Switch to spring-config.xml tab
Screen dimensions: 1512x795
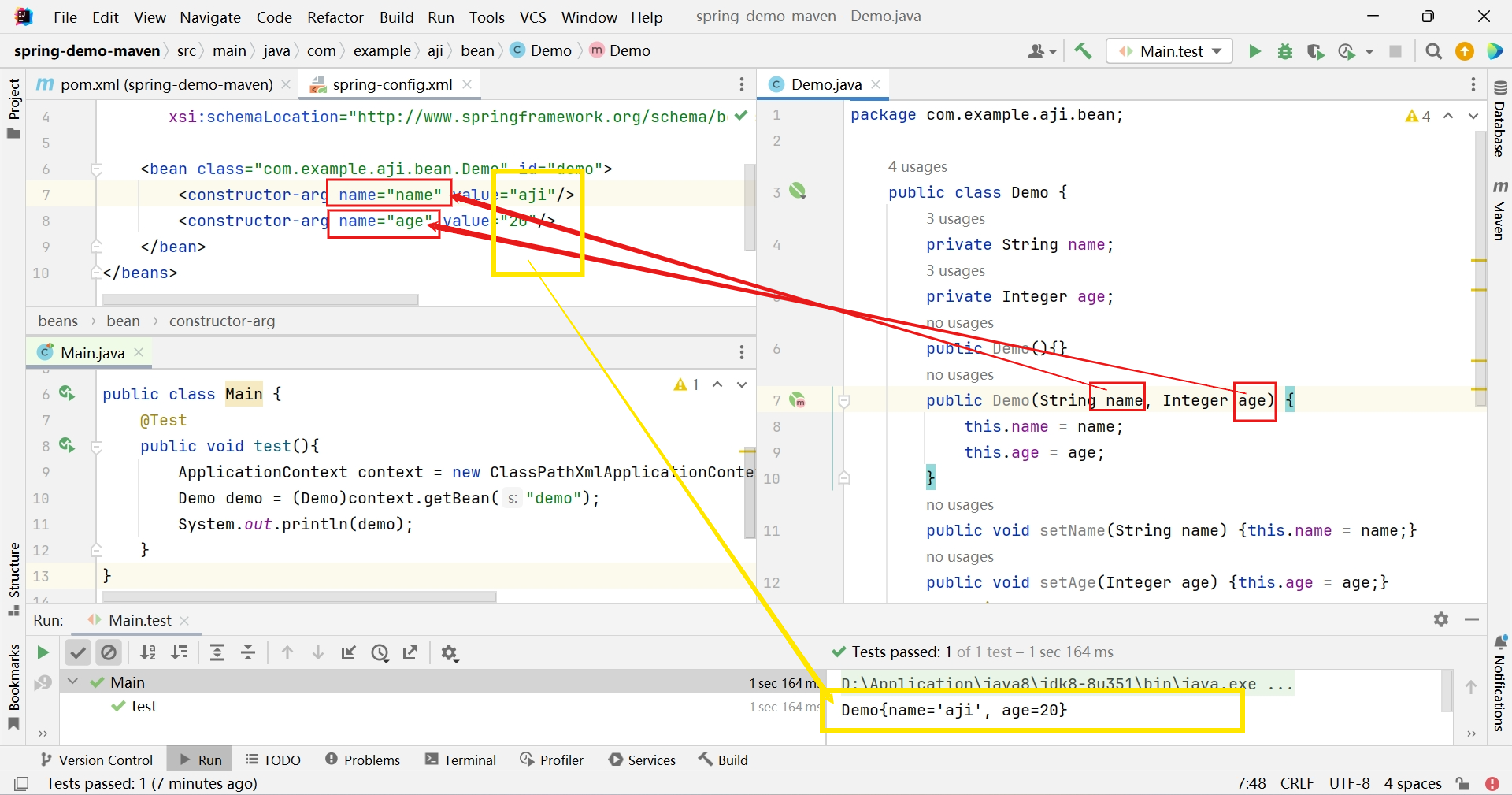click(x=392, y=84)
